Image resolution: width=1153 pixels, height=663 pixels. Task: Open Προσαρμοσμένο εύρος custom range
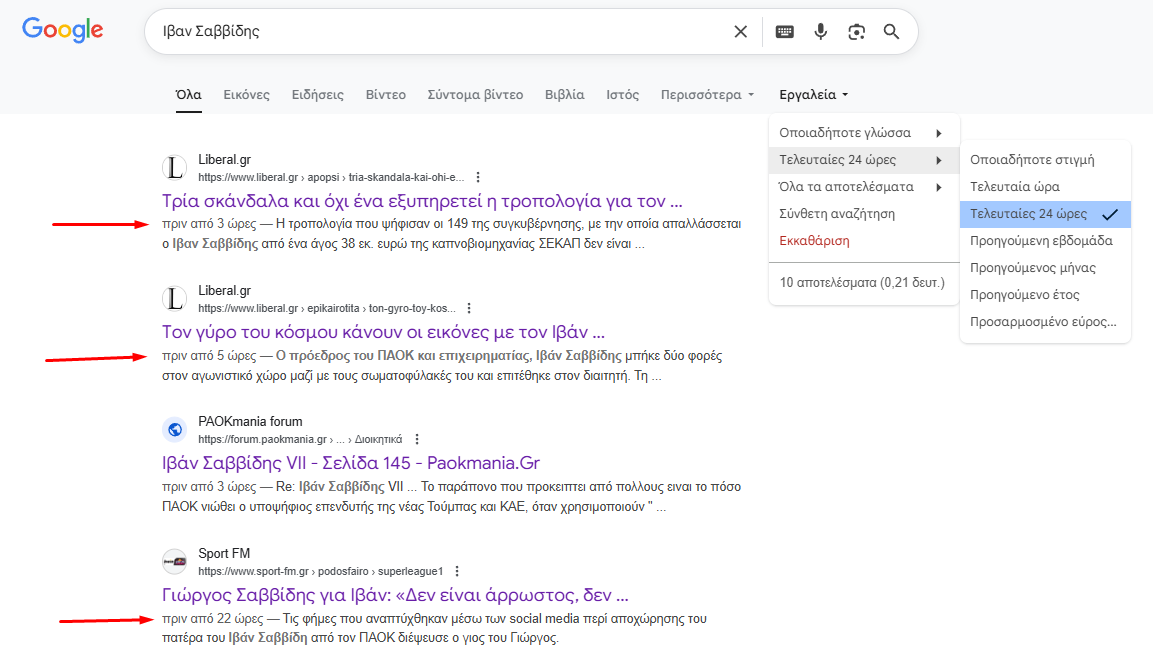coord(1045,322)
